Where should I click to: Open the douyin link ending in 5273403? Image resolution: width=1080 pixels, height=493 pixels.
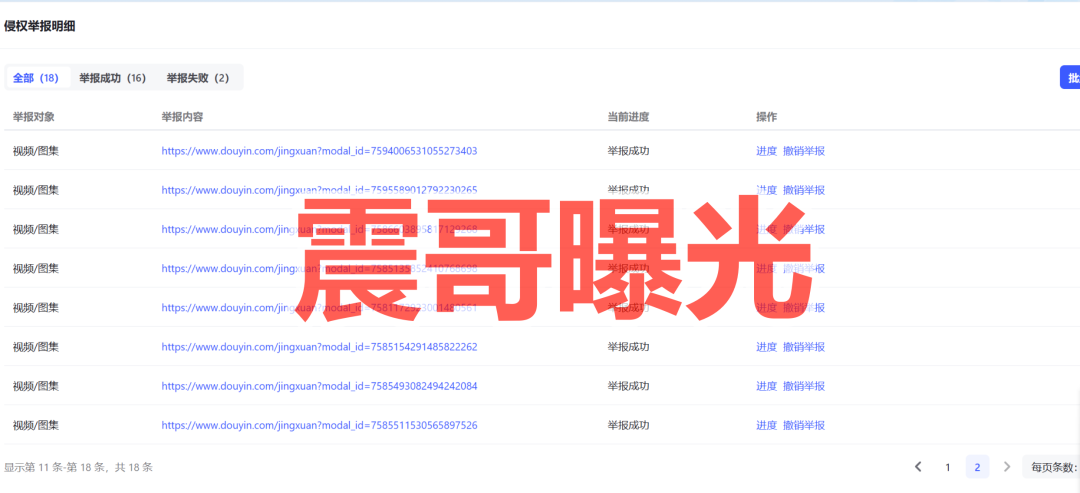[319, 151]
